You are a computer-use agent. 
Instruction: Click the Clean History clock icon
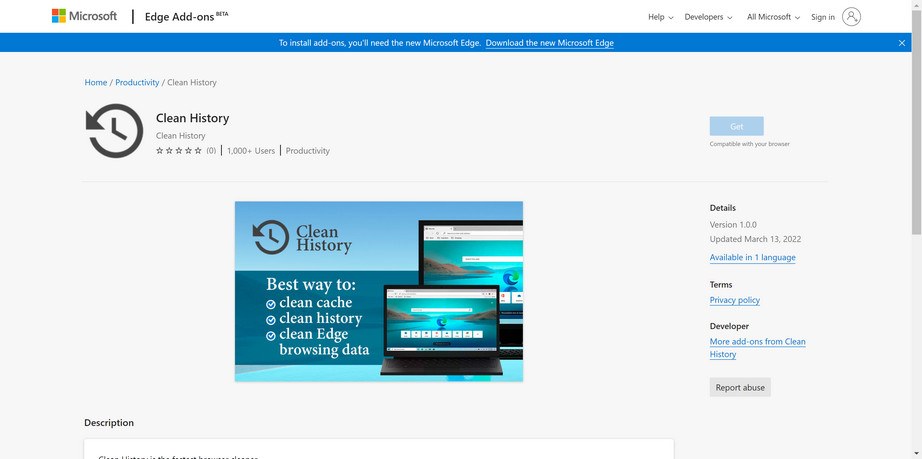115,130
